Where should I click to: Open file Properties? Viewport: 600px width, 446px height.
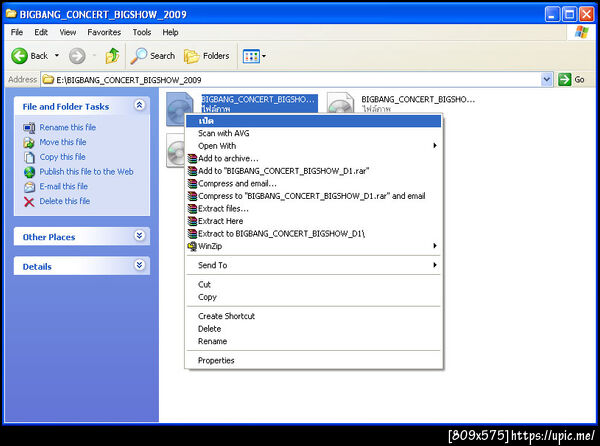(313, 361)
